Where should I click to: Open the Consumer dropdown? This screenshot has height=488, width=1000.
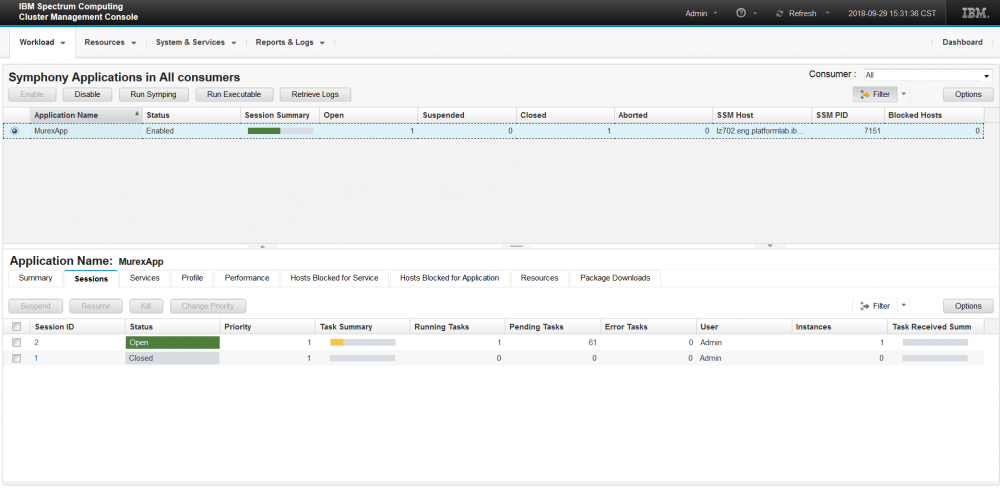tap(927, 75)
